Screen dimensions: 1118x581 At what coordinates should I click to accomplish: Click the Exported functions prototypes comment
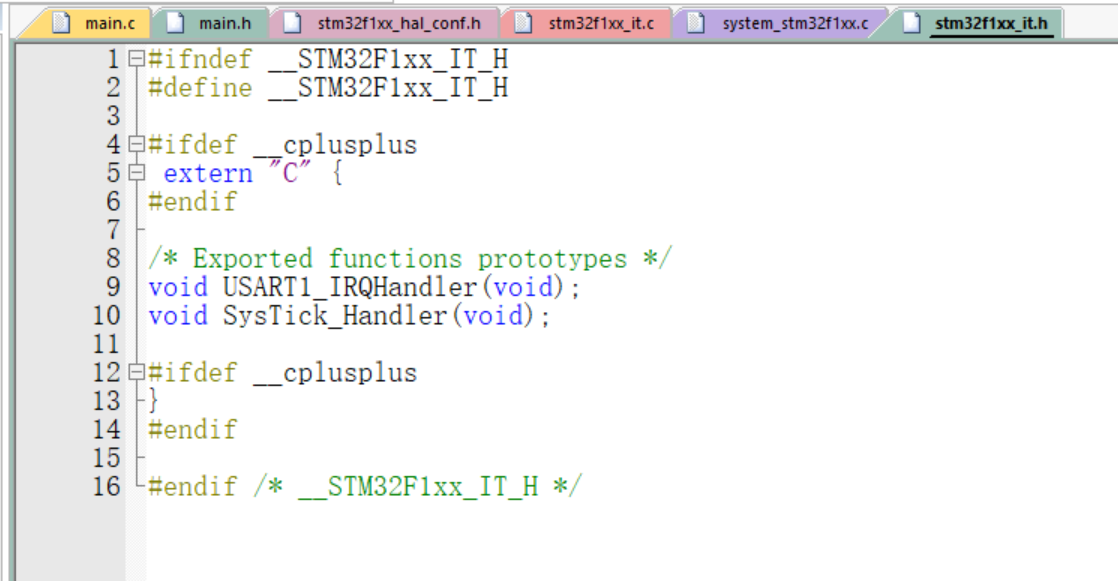pos(410,258)
